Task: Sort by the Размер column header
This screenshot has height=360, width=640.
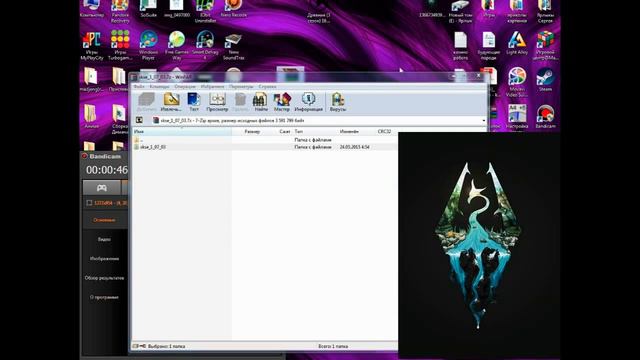Action: pyautogui.click(x=252, y=131)
